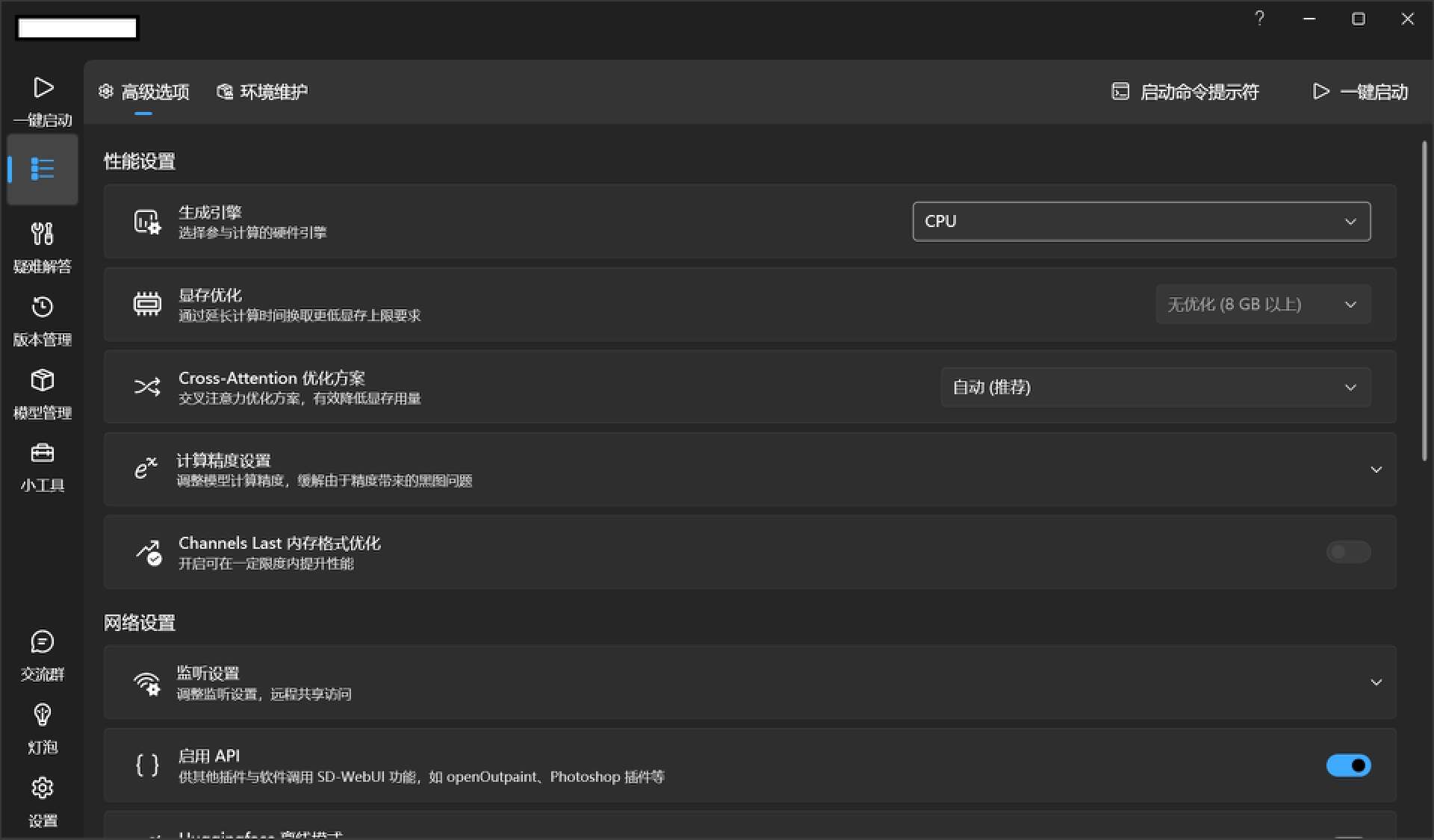Image resolution: width=1434 pixels, height=840 pixels.
Task: Expand the 计算精度设置 section
Action: point(1376,470)
